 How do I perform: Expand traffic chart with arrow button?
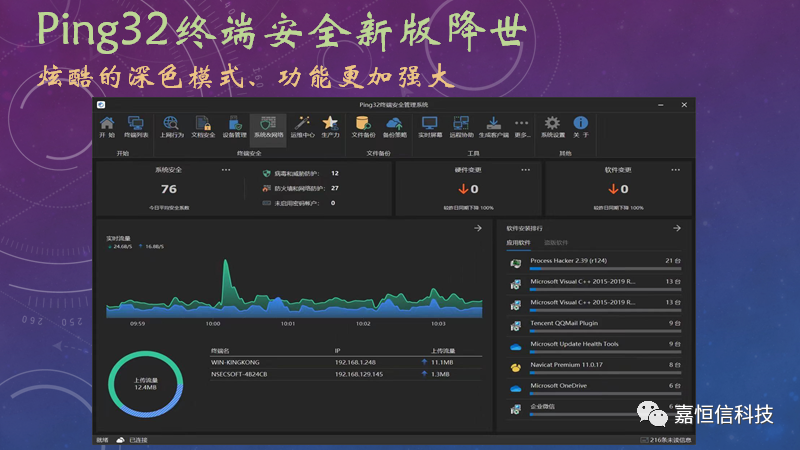(478, 228)
